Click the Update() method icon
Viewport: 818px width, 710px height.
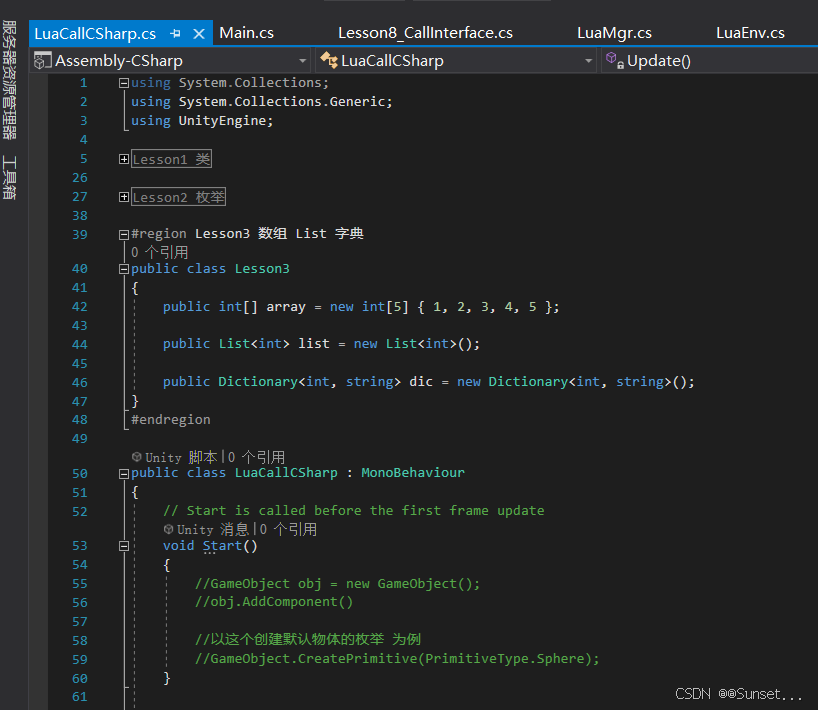[614, 60]
